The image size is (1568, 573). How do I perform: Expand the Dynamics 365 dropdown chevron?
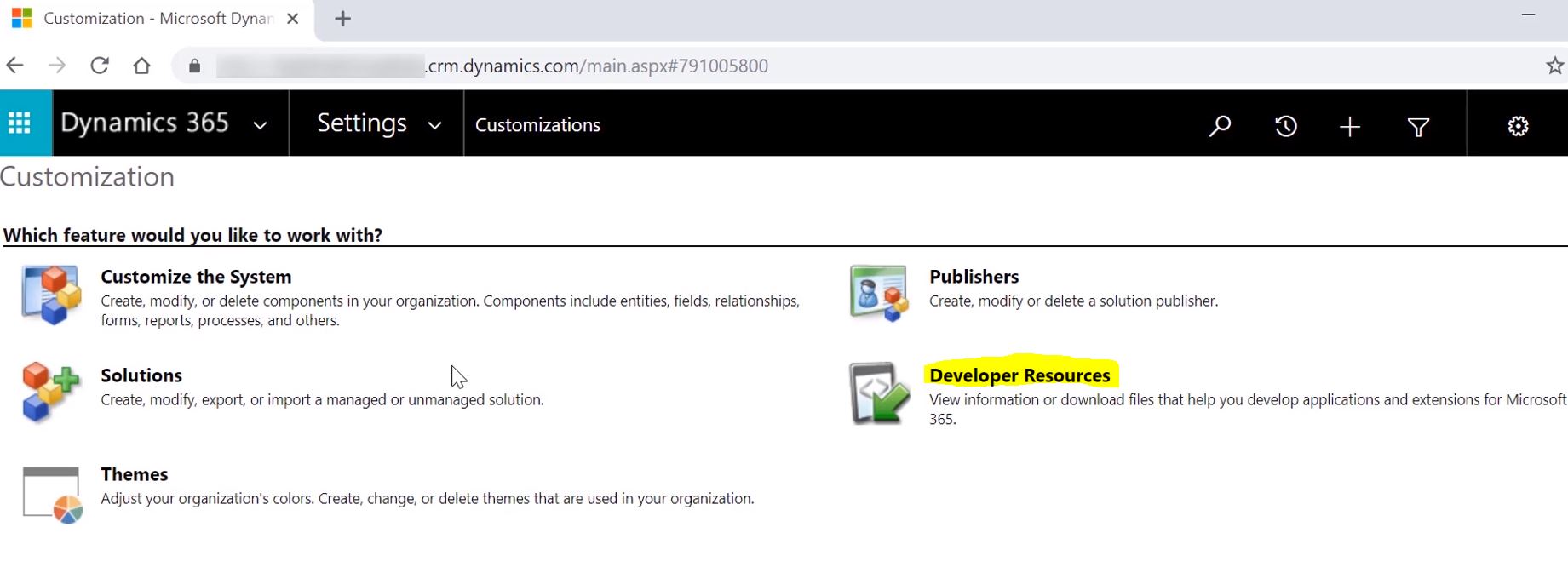[260, 125]
